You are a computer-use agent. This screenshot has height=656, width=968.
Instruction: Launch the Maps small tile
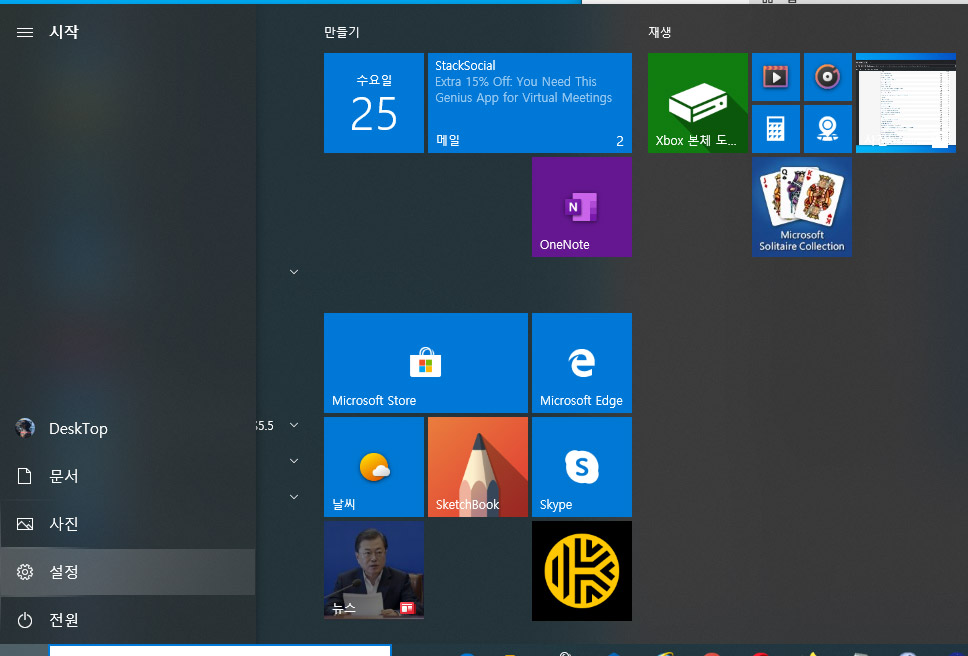(x=827, y=129)
